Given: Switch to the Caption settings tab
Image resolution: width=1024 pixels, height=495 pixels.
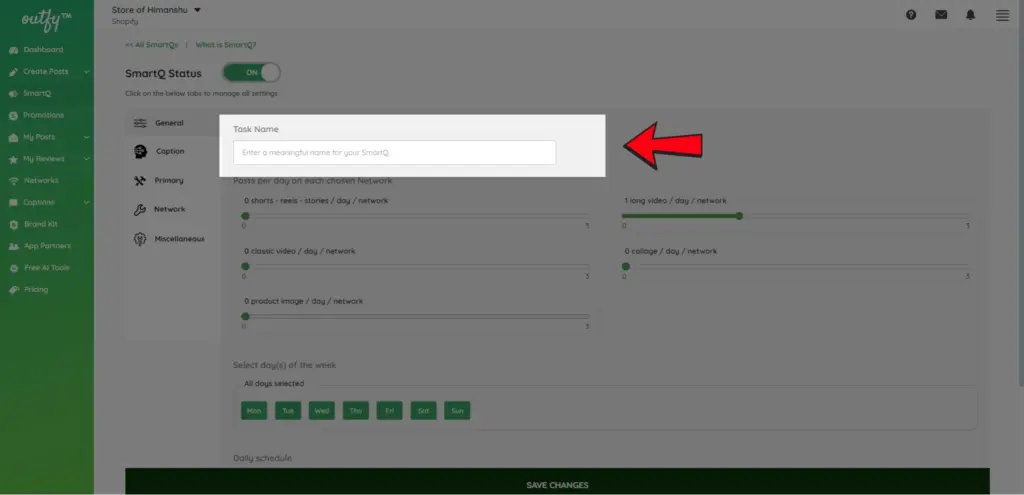Looking at the screenshot, I should pyautogui.click(x=169, y=151).
